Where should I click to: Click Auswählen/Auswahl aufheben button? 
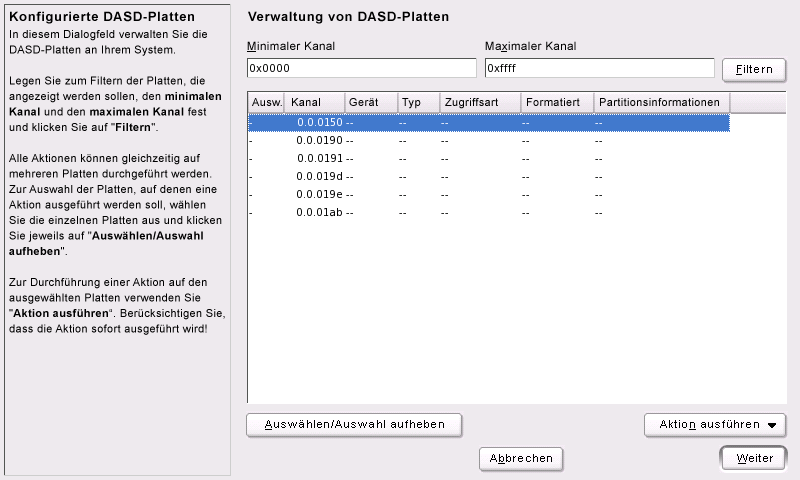pos(354,424)
